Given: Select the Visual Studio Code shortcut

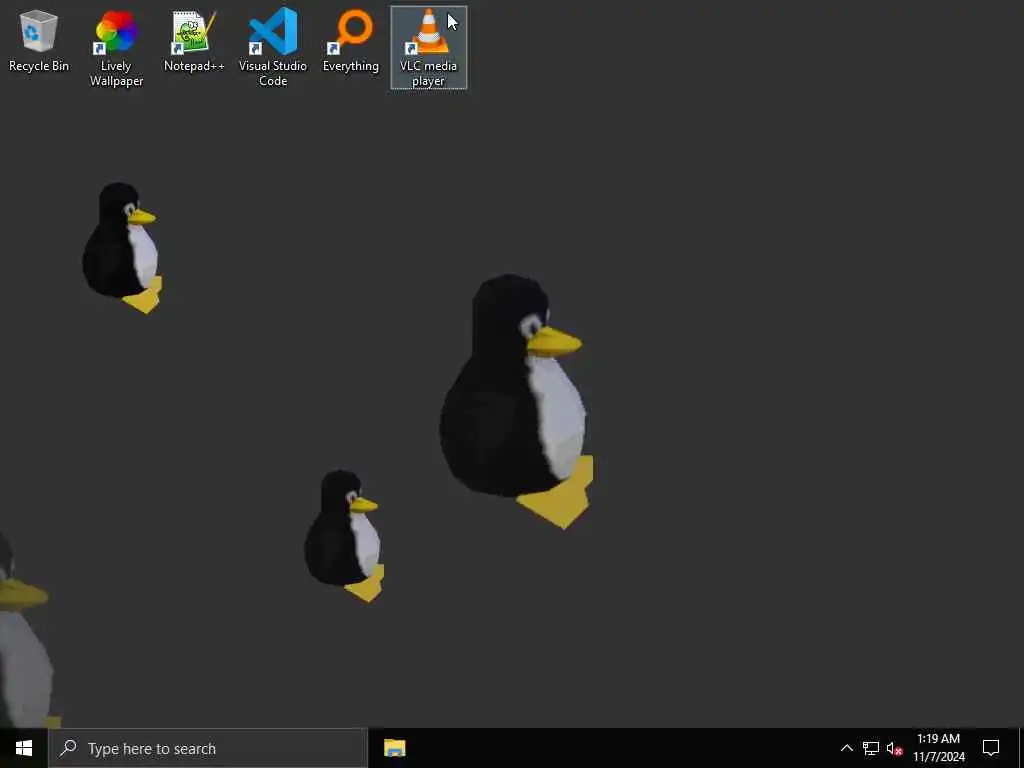Looking at the screenshot, I should (x=272, y=48).
